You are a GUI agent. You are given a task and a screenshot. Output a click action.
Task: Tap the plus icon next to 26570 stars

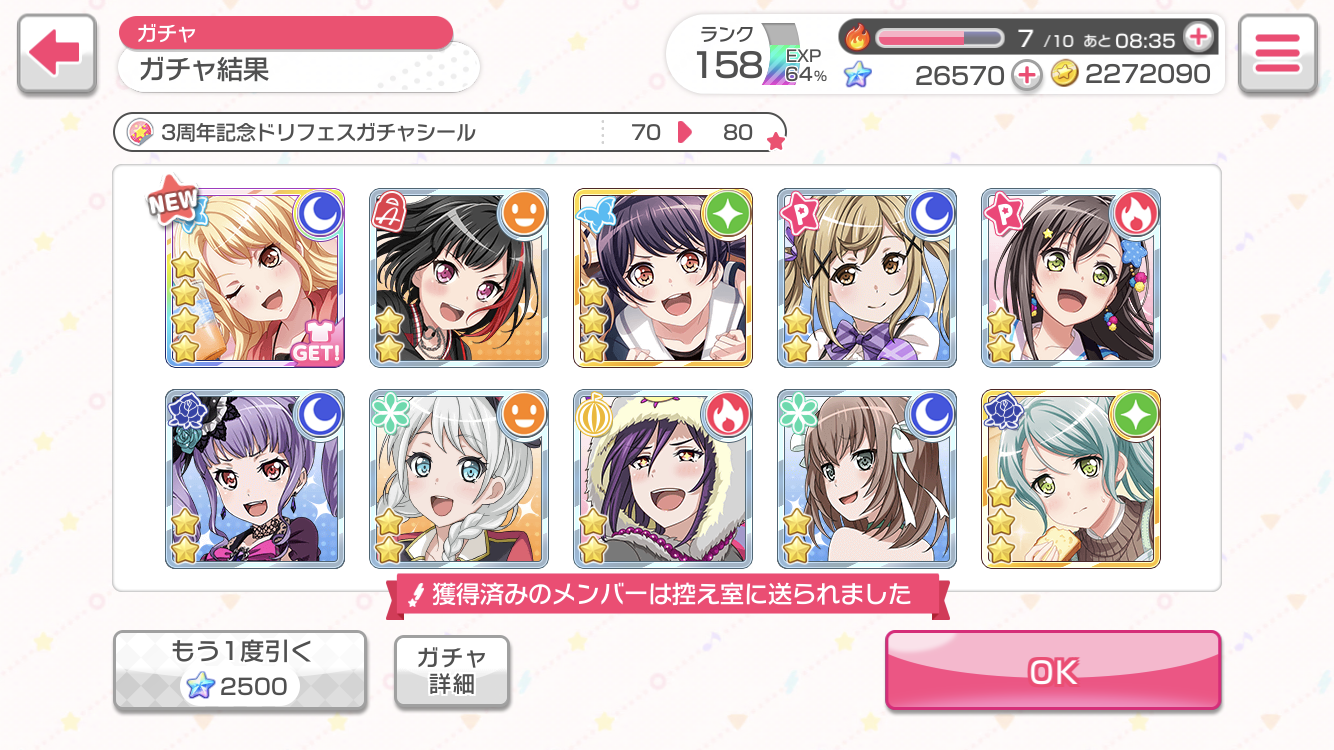[x=1026, y=74]
